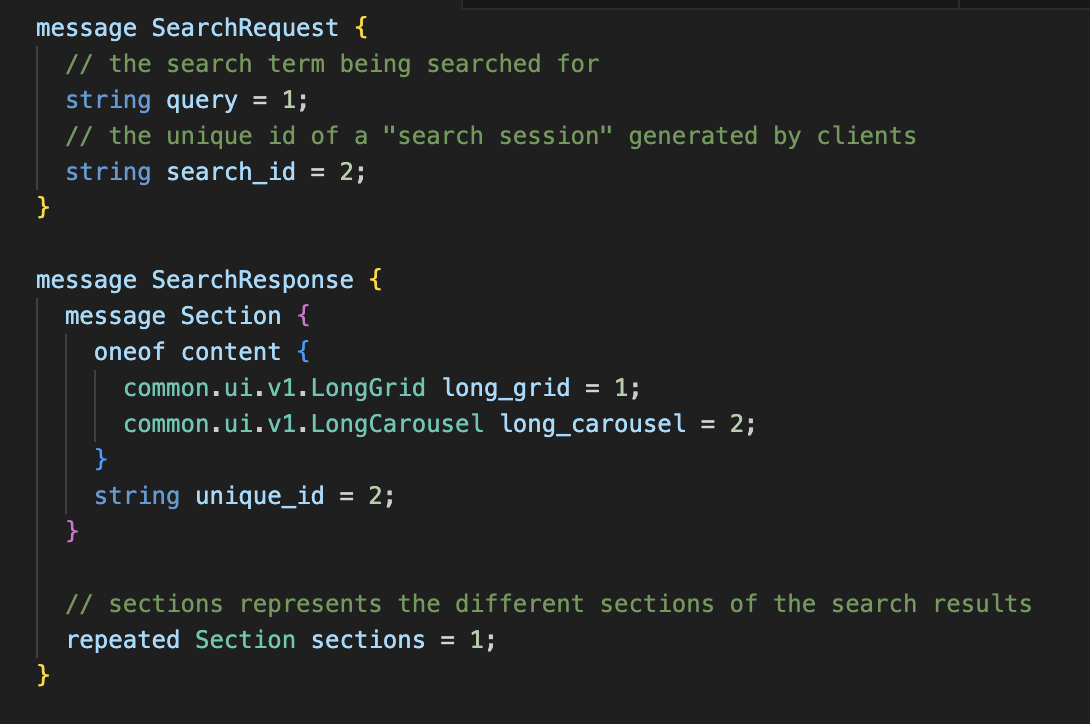Screen dimensions: 1090x724
Task: Click the opening brace after SearchRequest
Action: (x=361, y=29)
